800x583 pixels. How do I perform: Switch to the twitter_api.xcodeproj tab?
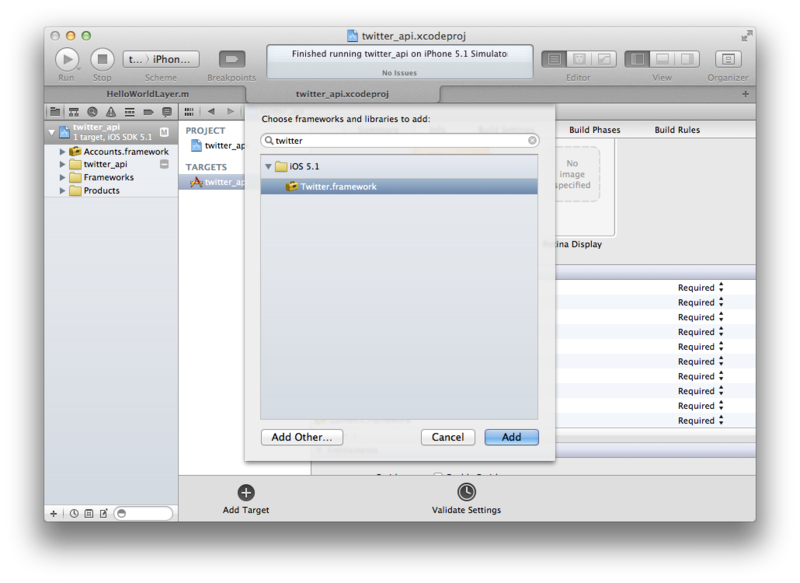coord(342,94)
